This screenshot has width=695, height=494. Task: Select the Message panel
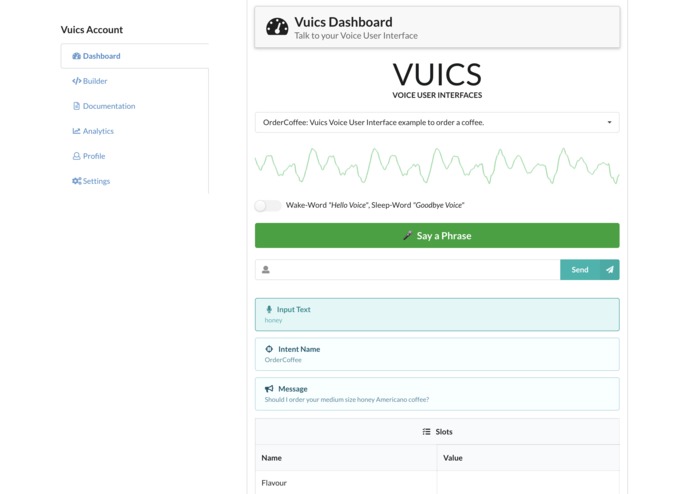pos(437,394)
